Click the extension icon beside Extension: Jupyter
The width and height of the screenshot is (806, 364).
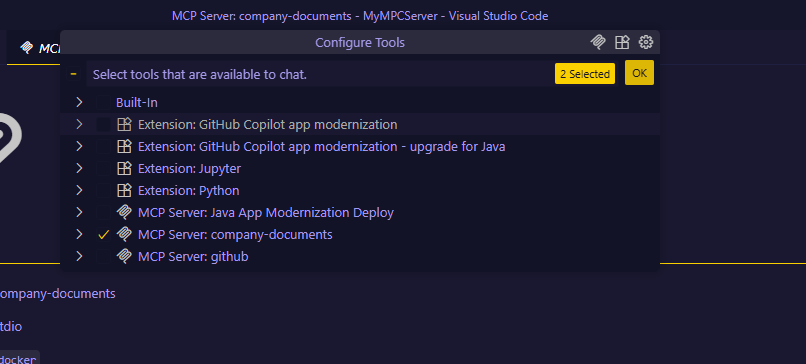click(x=124, y=169)
